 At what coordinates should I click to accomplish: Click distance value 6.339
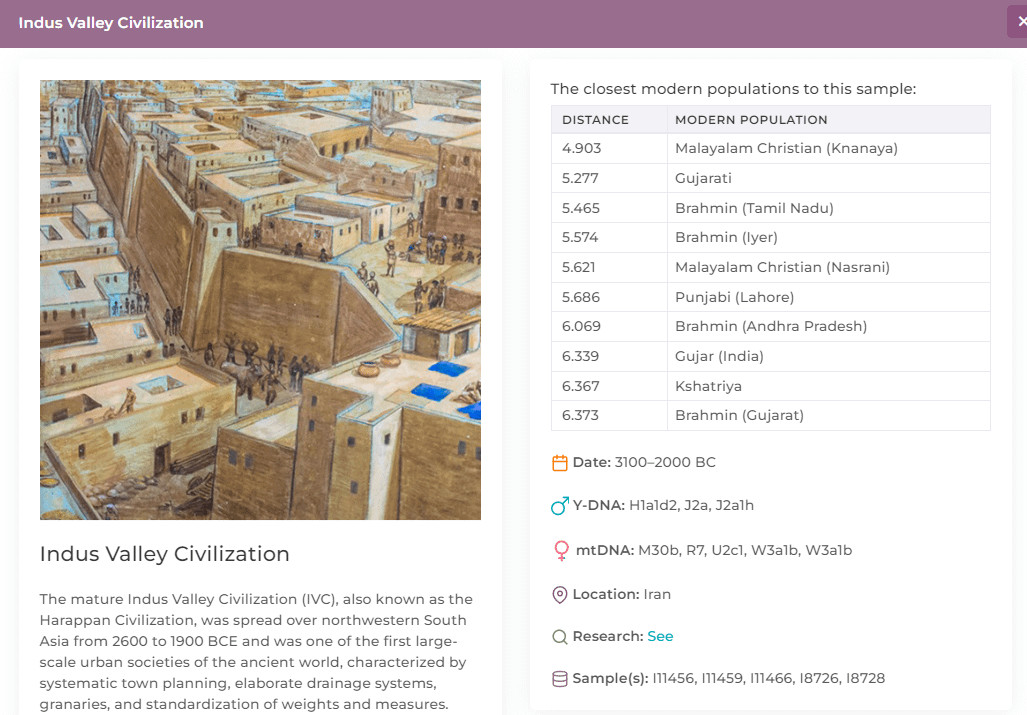pos(580,356)
